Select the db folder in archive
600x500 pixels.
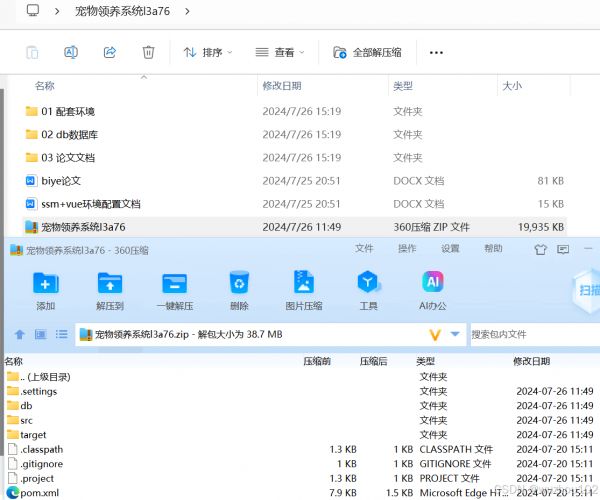20,406
